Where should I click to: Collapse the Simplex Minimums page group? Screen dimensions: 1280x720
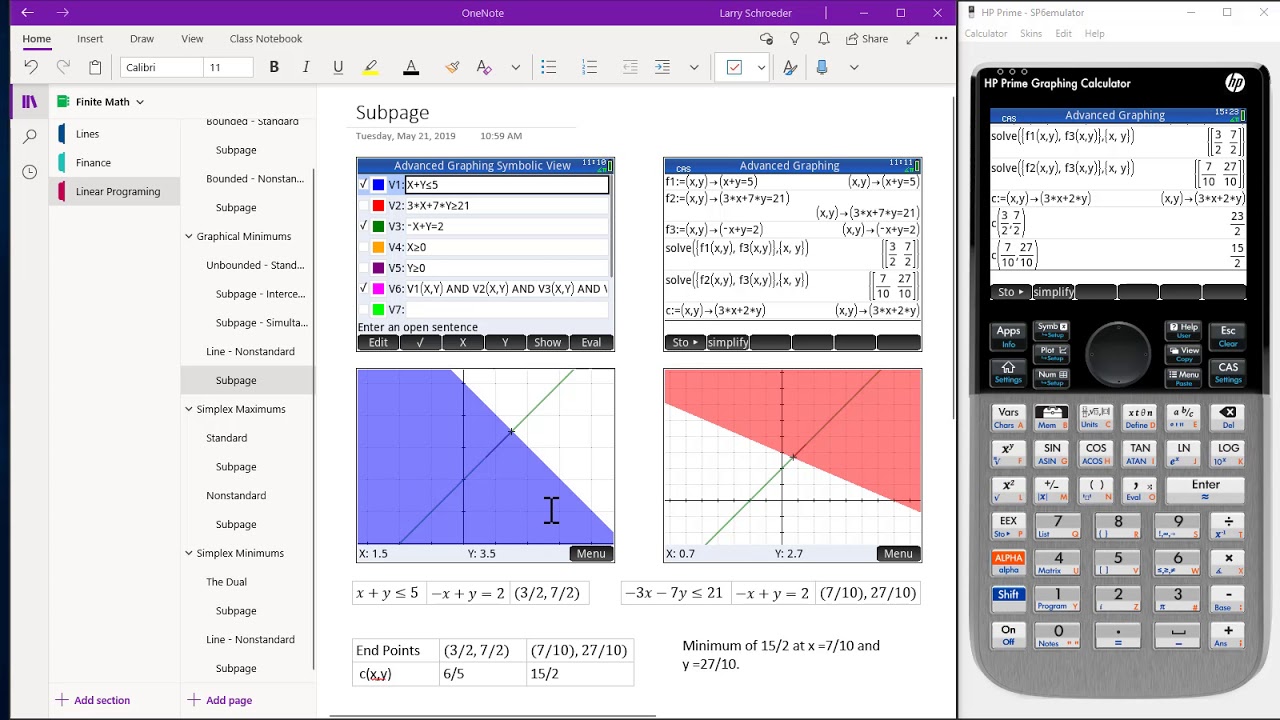point(188,553)
